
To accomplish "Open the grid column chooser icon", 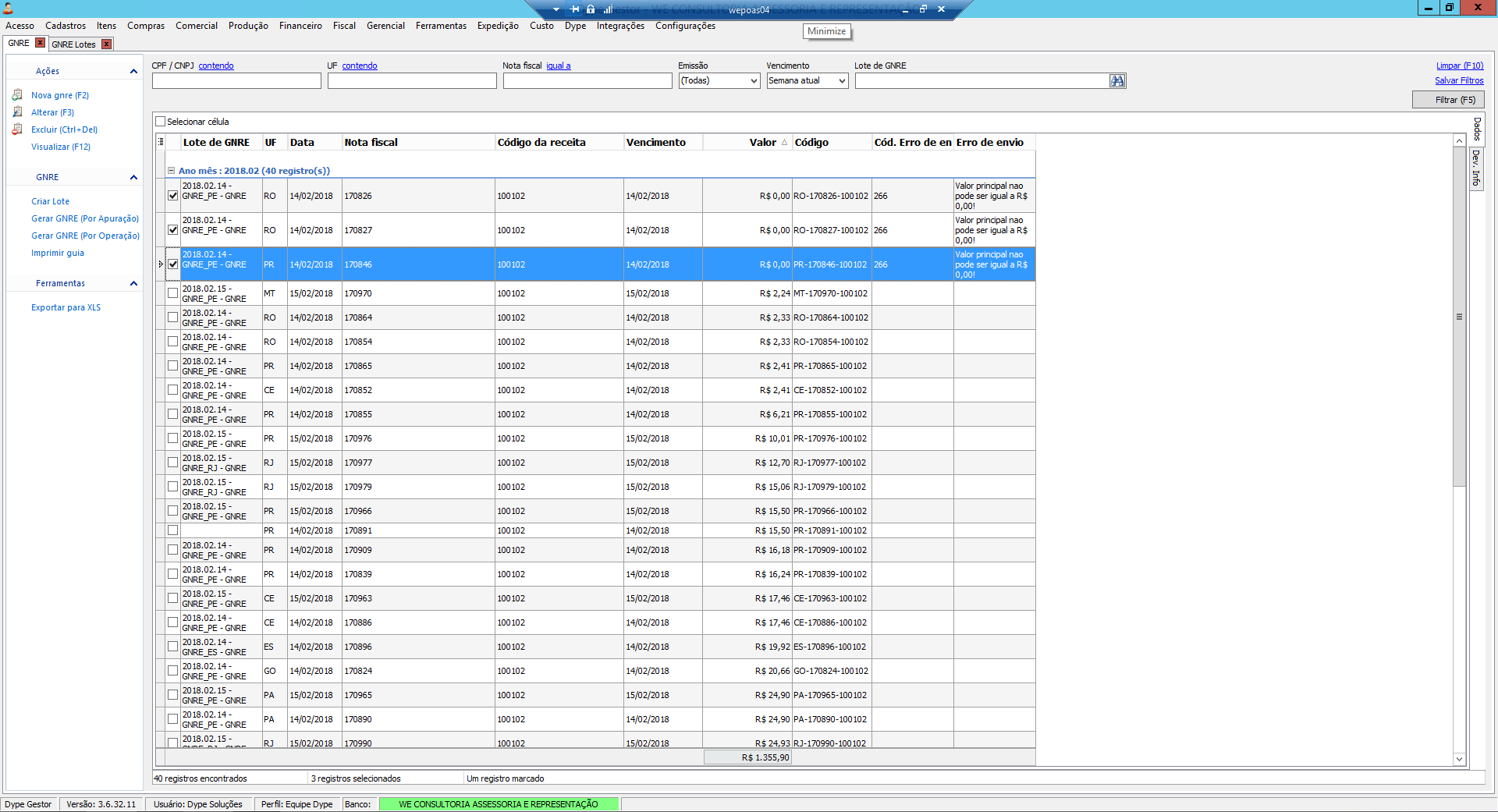I will click(x=161, y=142).
